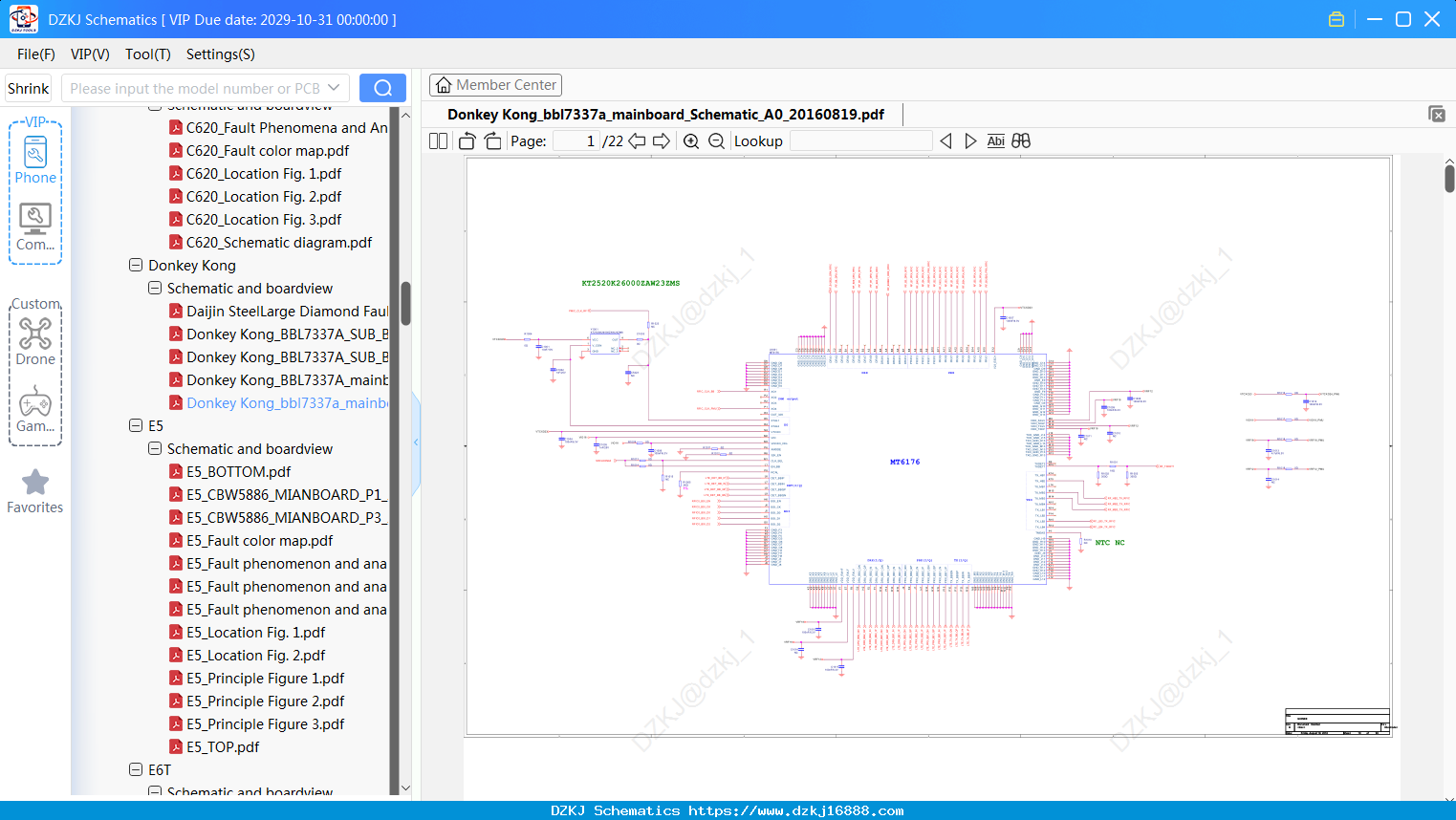Collapse Schematic and boardview under Donkey Kong
Screen dimensions: 1456x820
click(x=155, y=288)
